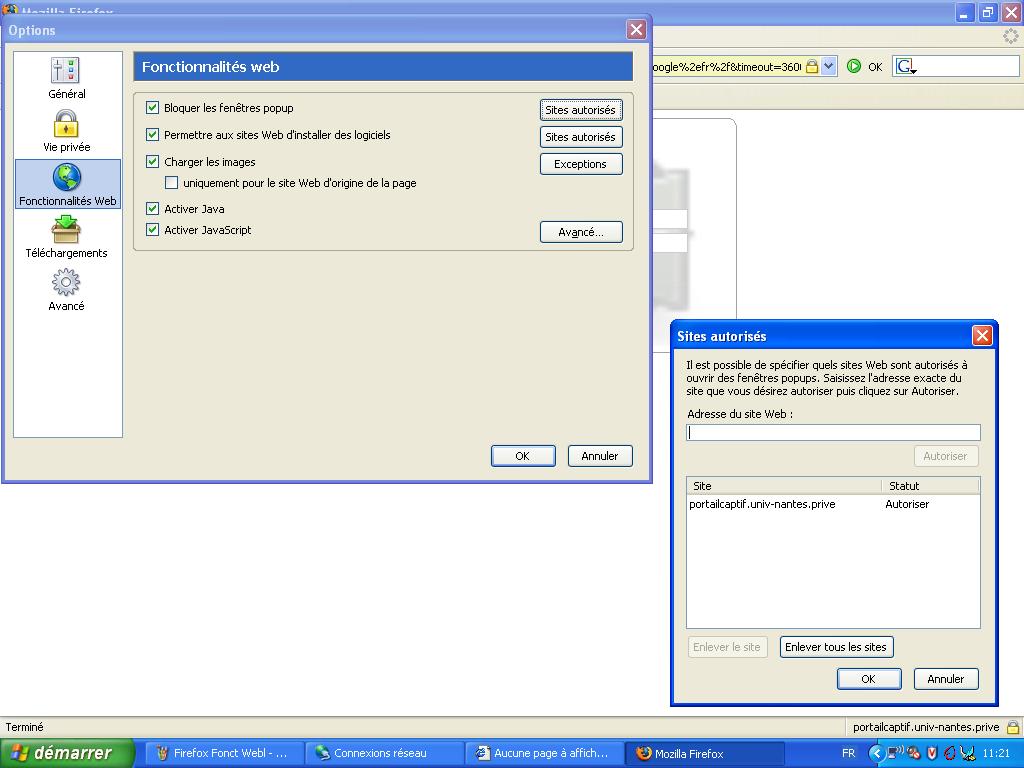Screen dimensions: 1024x768
Task: Select portailcaptif.univ-nantes.prive in site list
Action: 762,504
